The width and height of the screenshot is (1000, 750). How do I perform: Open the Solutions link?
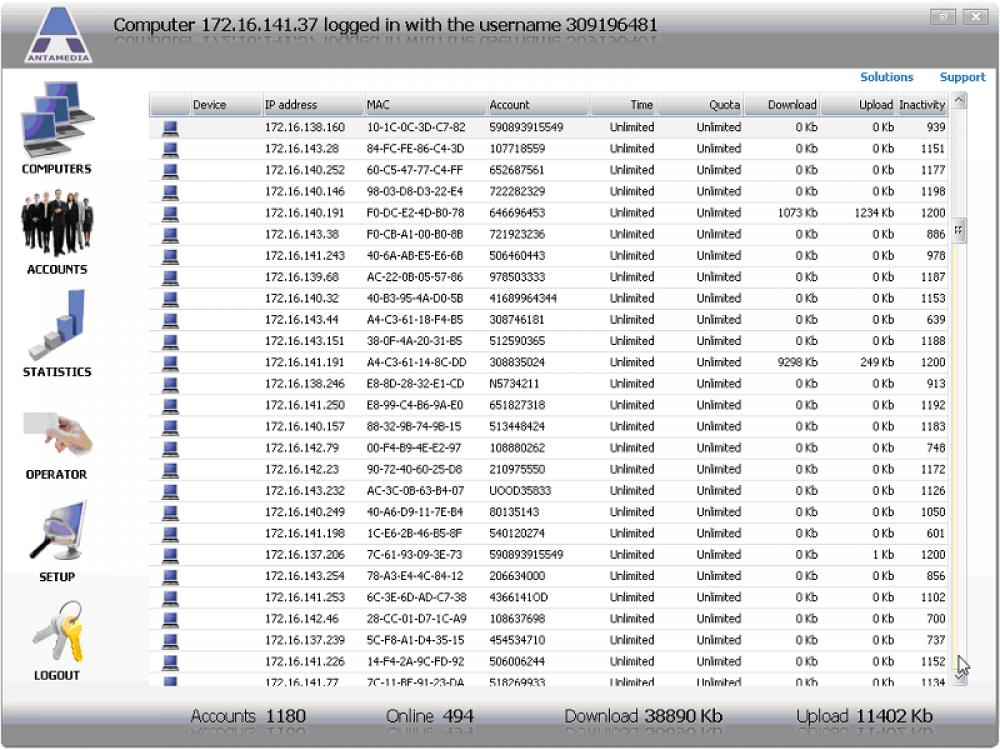pyautogui.click(x=887, y=77)
